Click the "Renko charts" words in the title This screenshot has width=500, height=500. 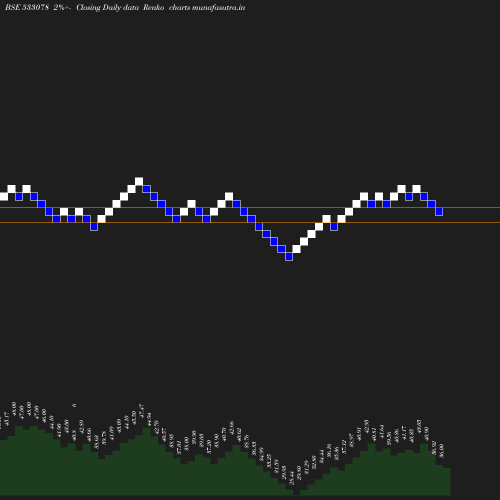point(167,8)
